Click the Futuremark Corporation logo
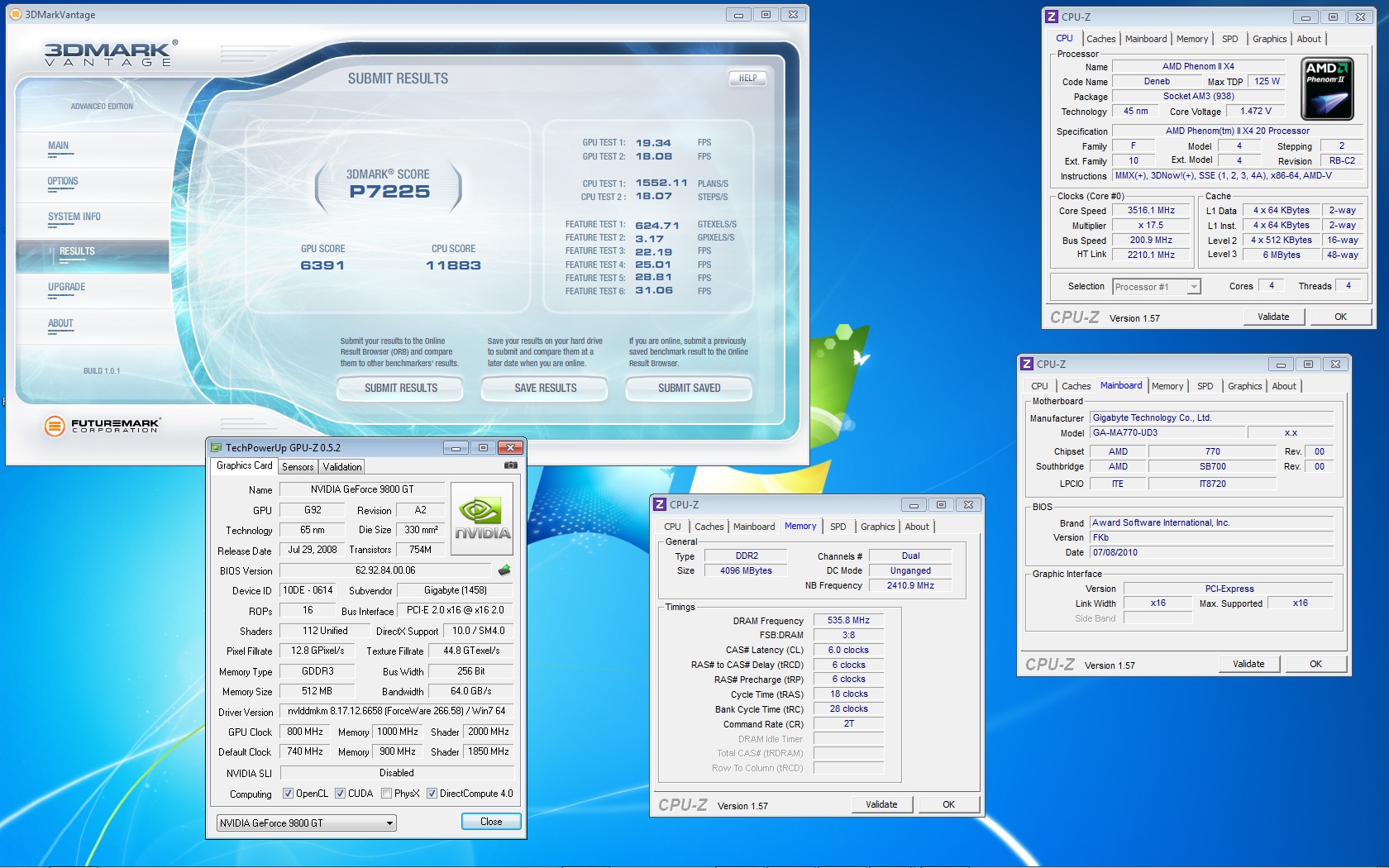1389x868 pixels. [103, 426]
